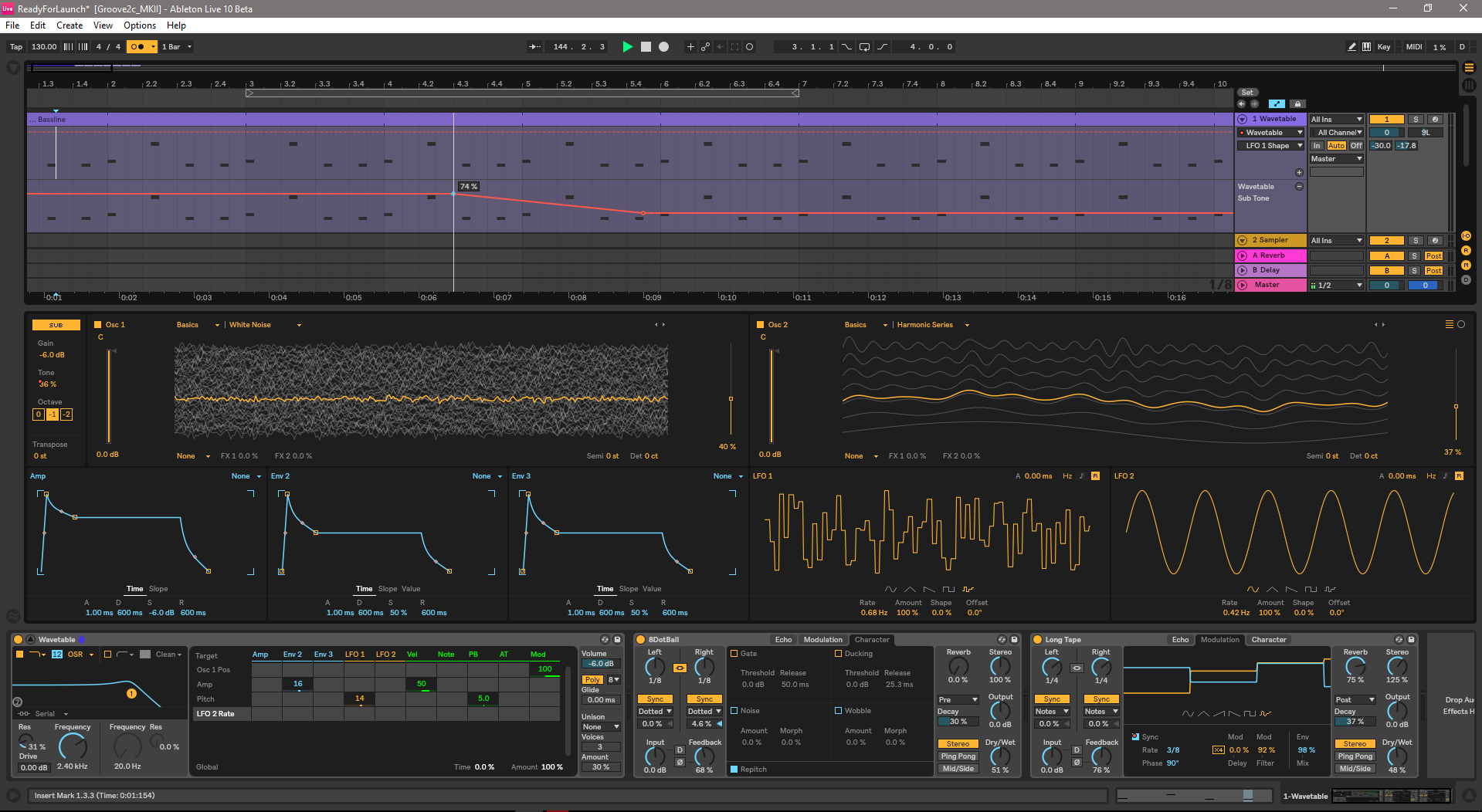Image resolution: width=1482 pixels, height=812 pixels.
Task: Toggle the computer MIDI keyboard icon
Action: point(1365,46)
